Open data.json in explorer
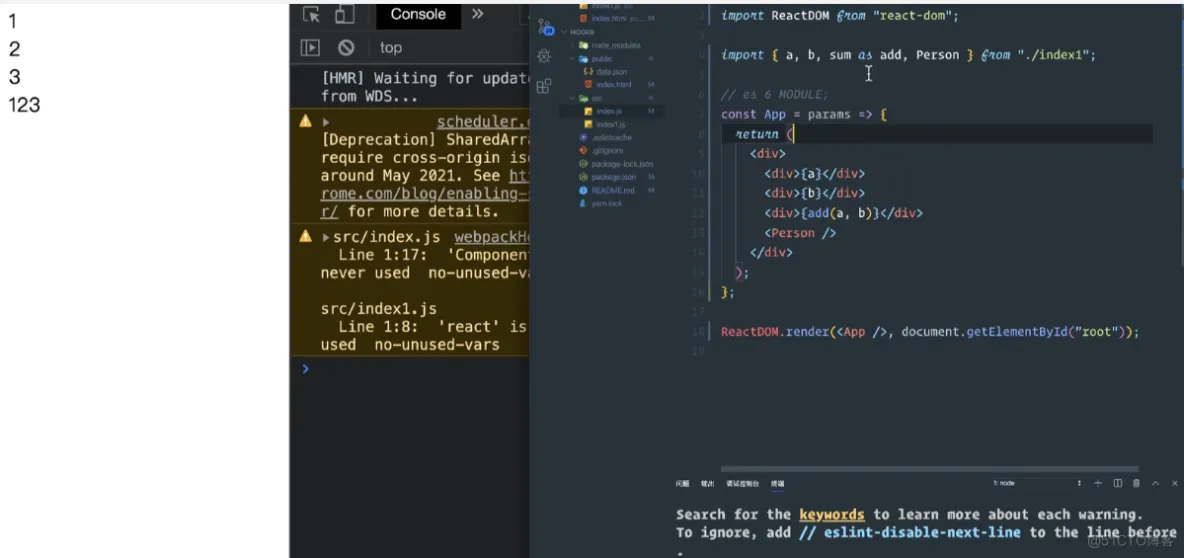 click(x=611, y=72)
